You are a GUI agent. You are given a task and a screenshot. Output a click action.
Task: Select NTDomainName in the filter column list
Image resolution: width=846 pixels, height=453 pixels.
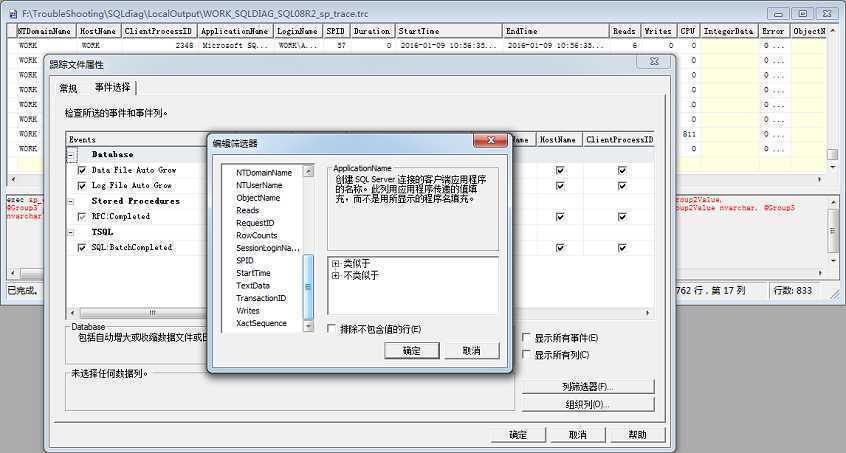[264, 173]
